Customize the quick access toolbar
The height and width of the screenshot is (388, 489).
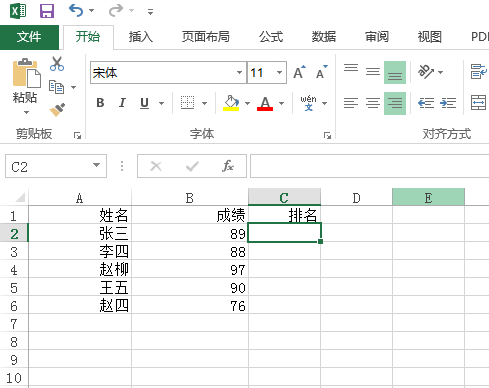point(151,12)
